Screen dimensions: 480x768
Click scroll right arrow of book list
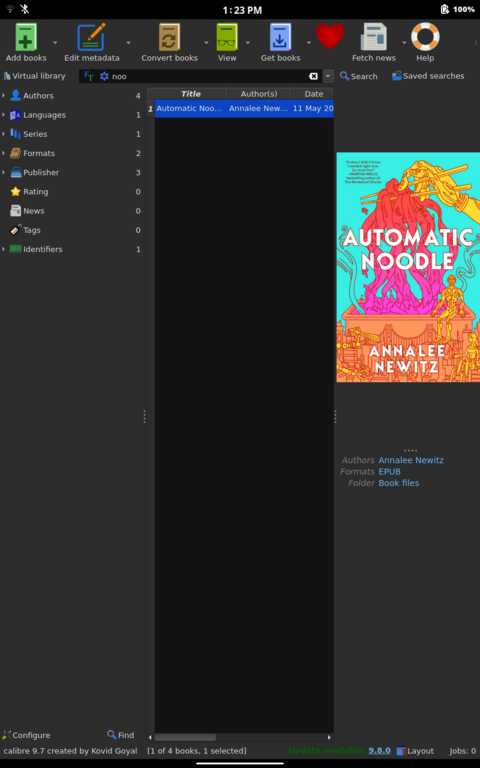[x=329, y=737]
